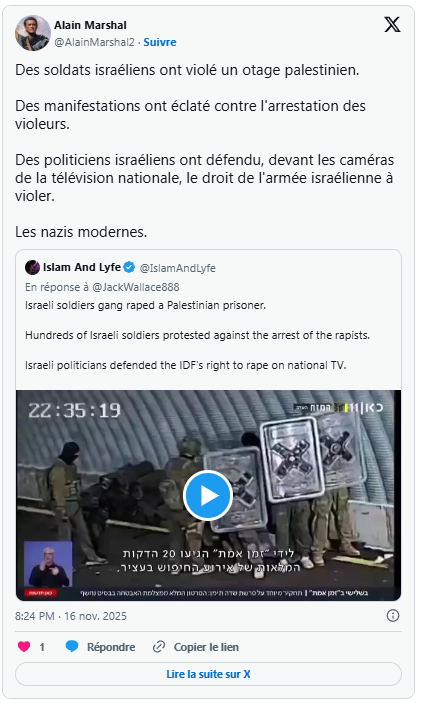Click the Islam And Lyfe avatar

(x=32, y=267)
